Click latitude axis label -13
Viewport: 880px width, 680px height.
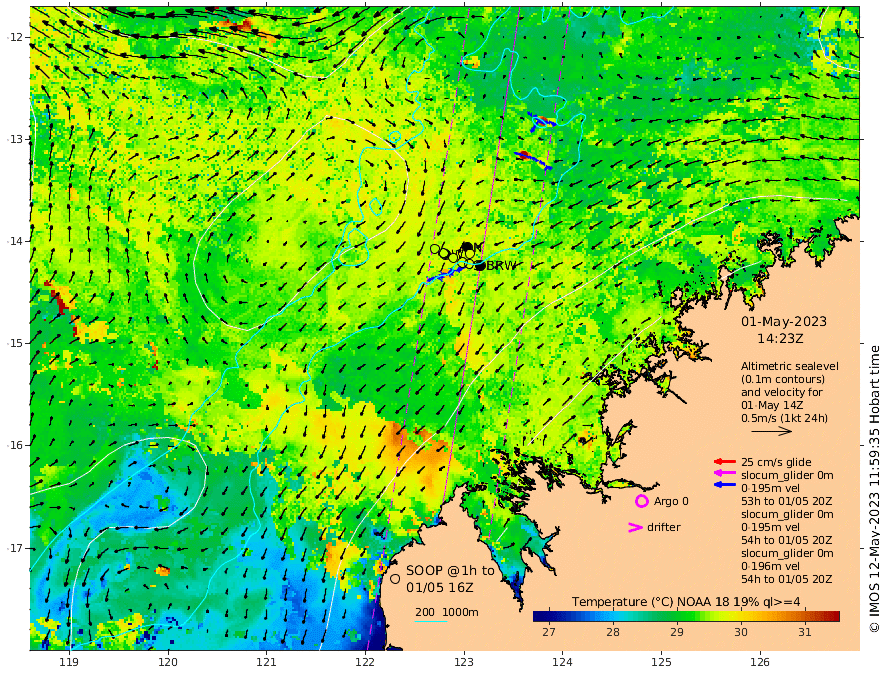[15, 139]
